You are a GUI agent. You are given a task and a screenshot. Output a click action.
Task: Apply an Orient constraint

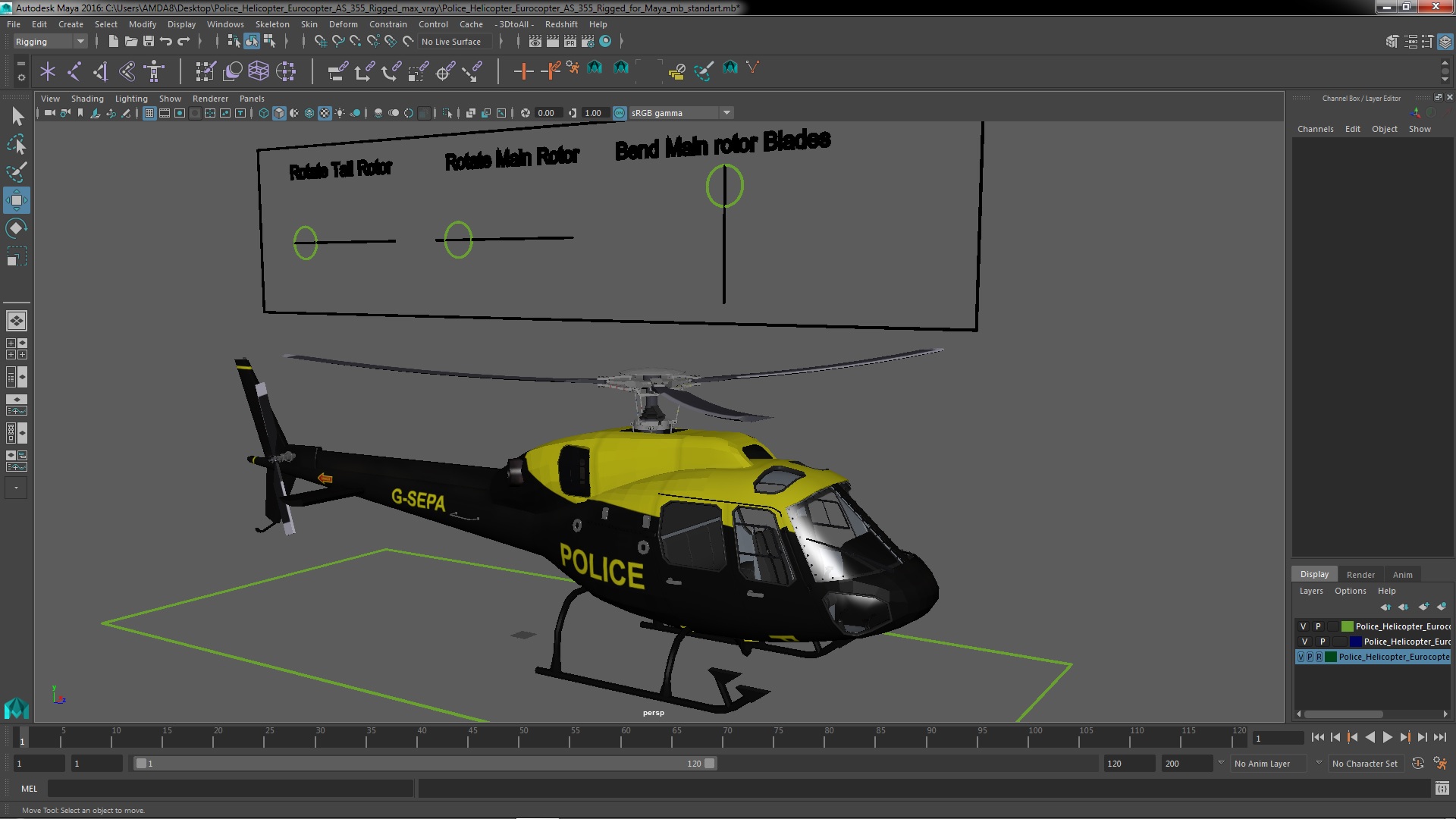click(x=391, y=71)
